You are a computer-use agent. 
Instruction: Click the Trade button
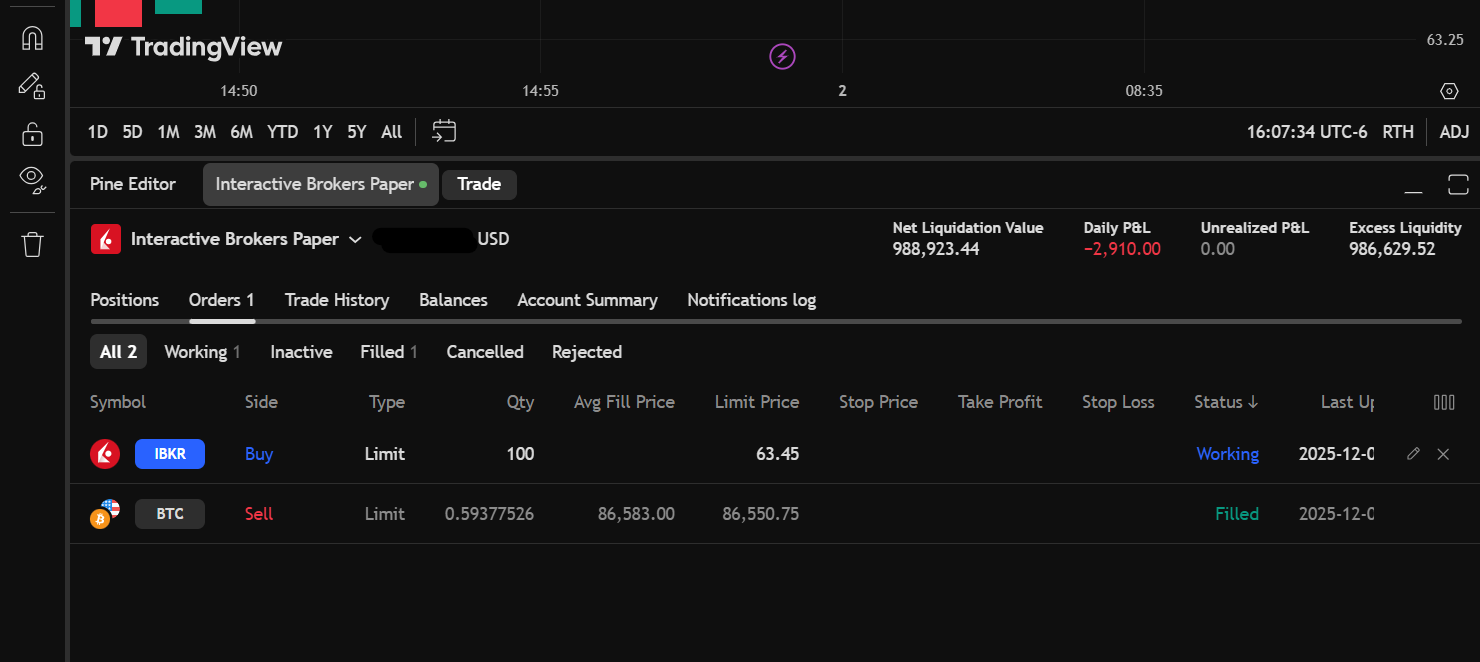[x=479, y=184]
